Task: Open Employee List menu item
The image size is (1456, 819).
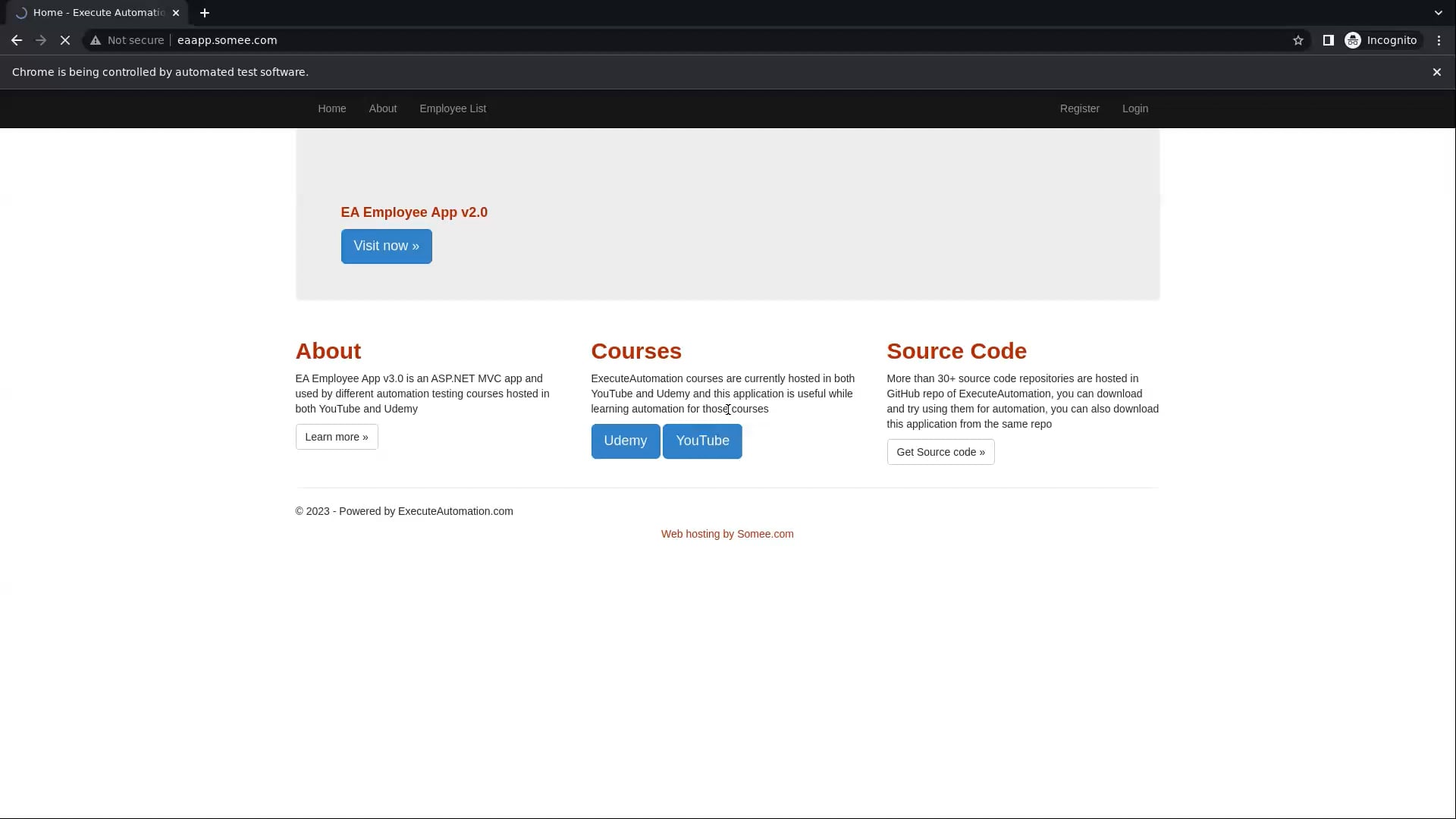Action: (x=453, y=108)
